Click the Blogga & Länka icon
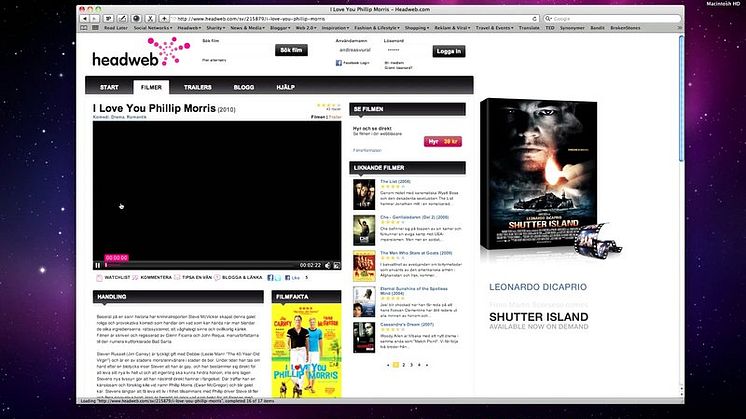Screen dimensions: 746x419 (217, 278)
